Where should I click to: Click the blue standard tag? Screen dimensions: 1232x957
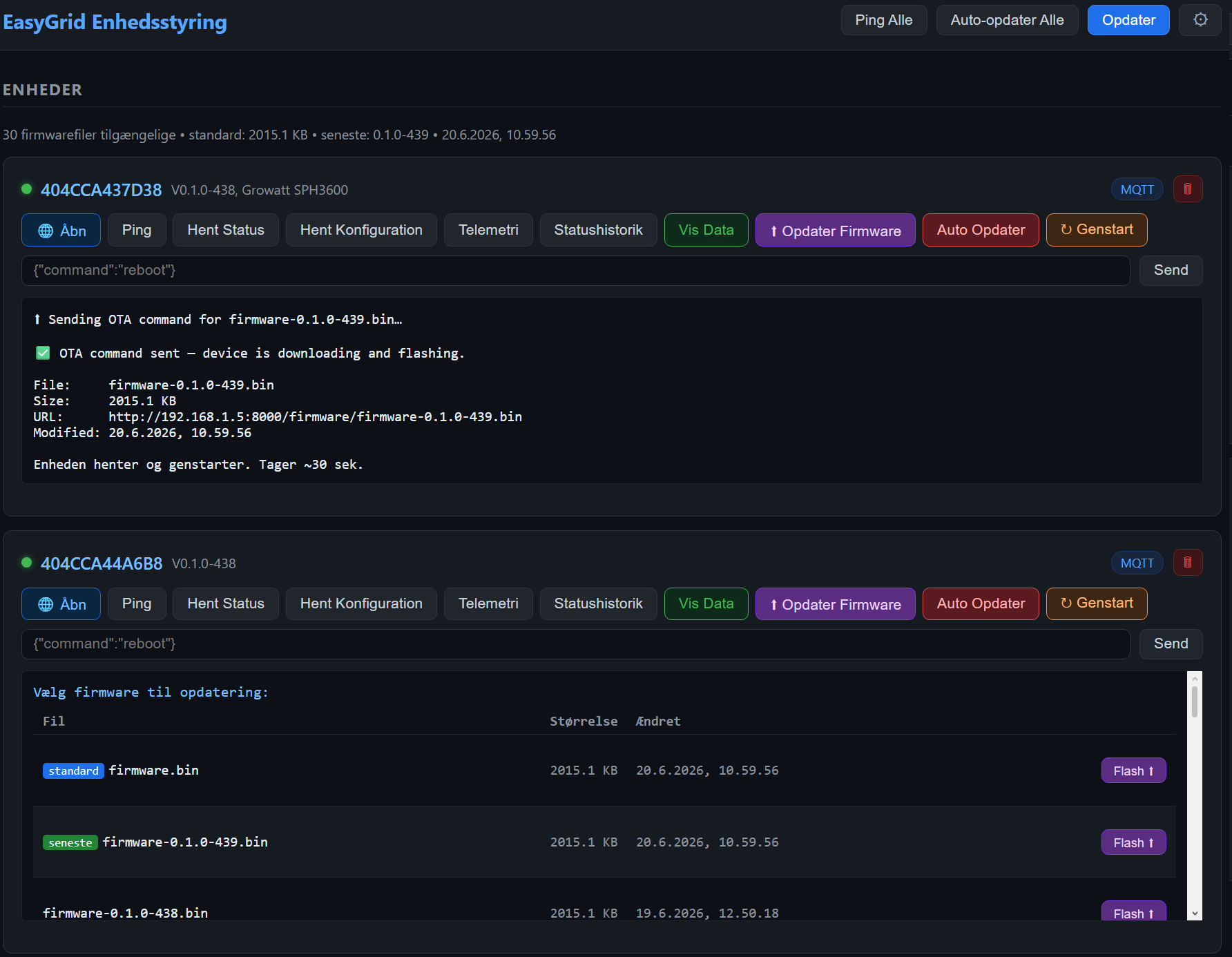[73, 771]
